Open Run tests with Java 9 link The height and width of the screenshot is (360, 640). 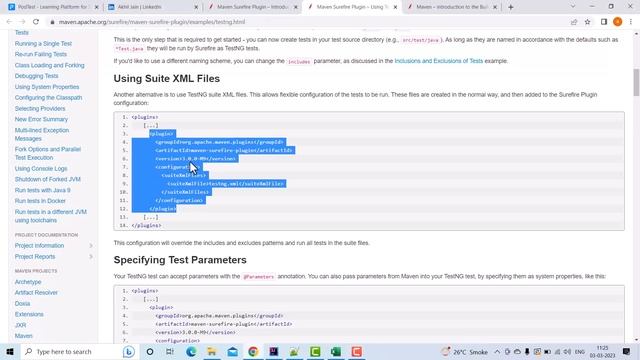click(x=42, y=190)
